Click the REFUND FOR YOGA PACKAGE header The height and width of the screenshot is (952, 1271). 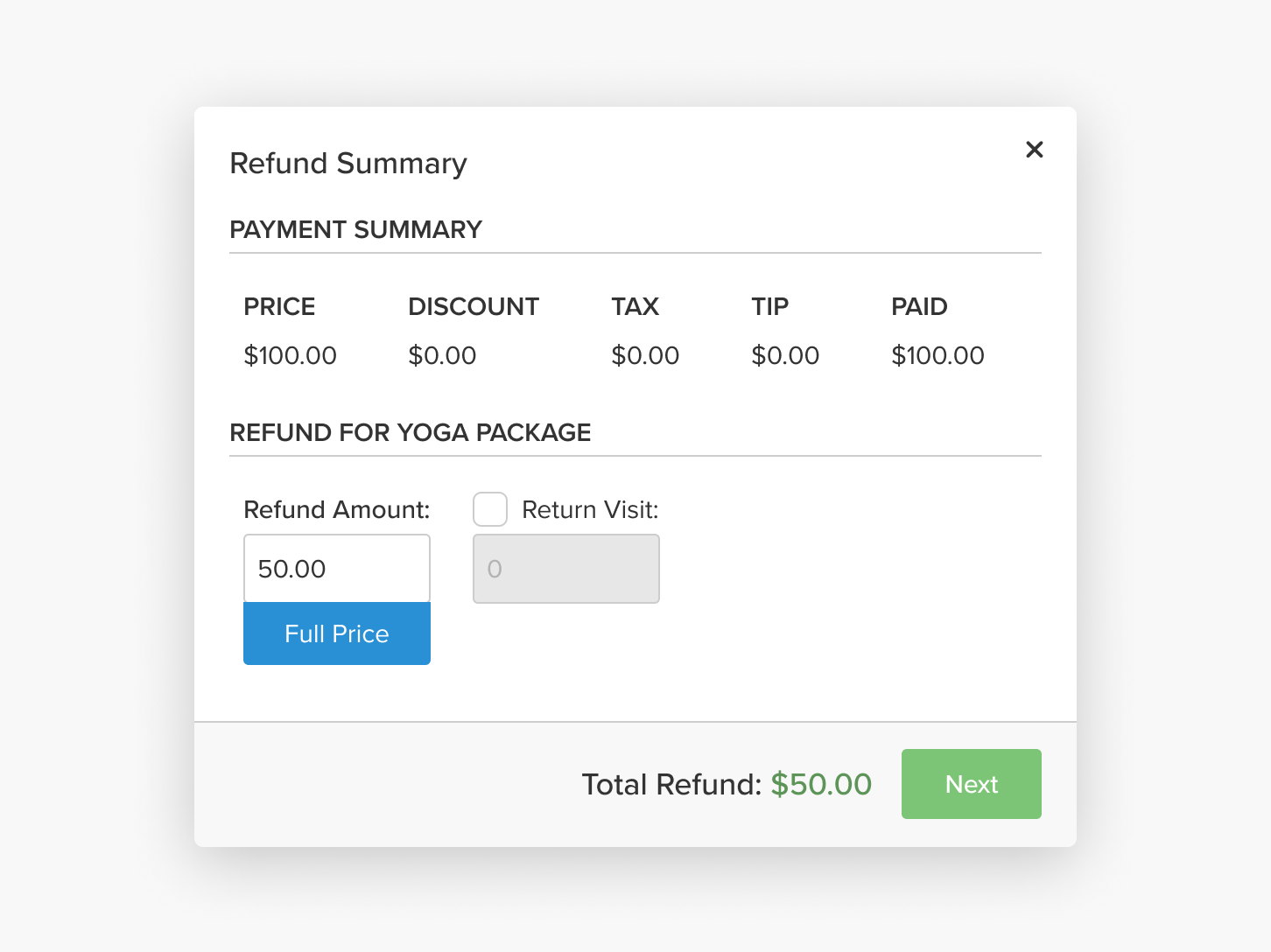point(410,432)
